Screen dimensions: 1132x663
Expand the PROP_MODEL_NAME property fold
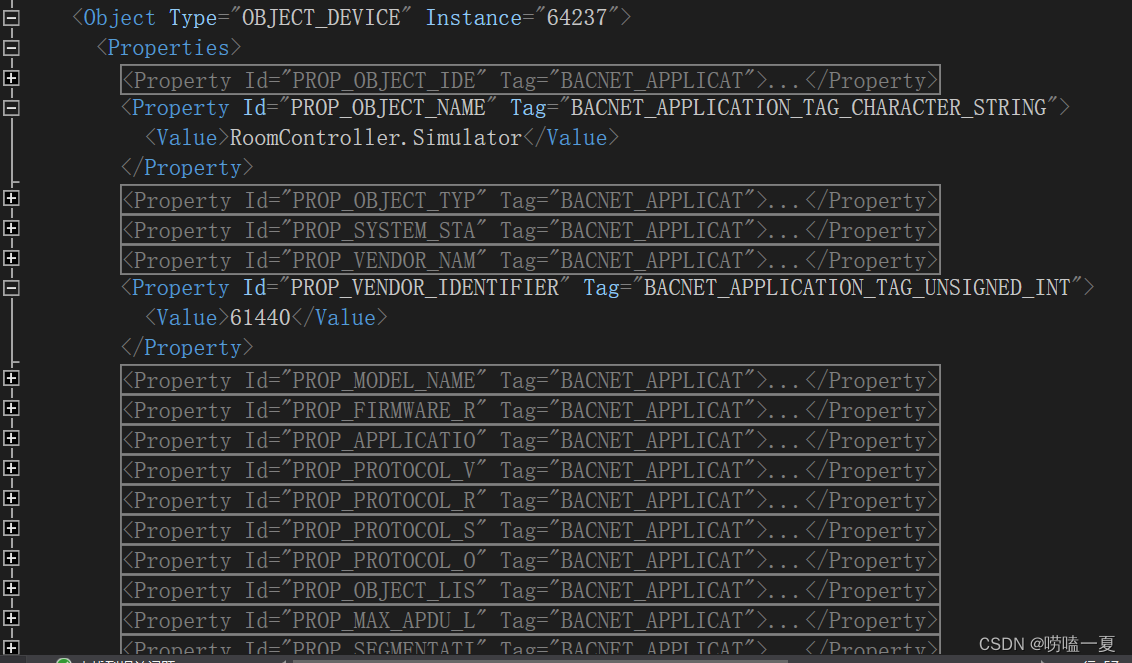click(11, 378)
